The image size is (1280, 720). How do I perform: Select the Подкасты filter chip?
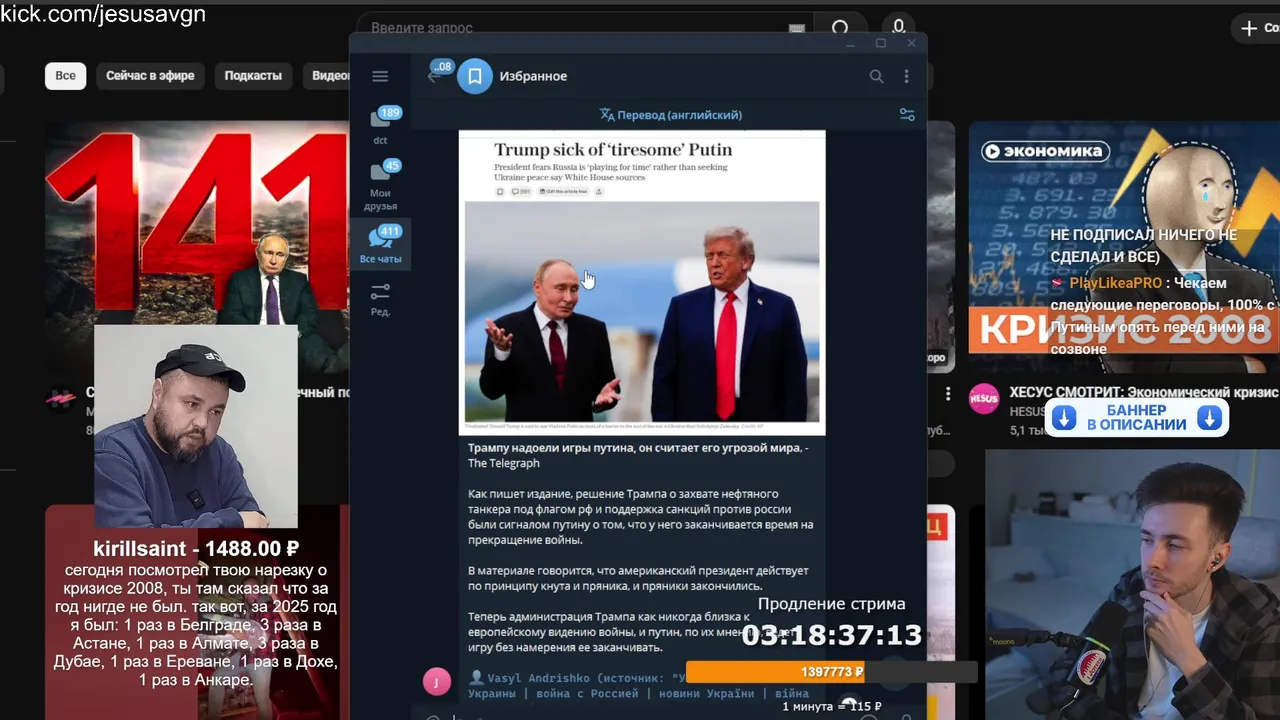click(253, 76)
